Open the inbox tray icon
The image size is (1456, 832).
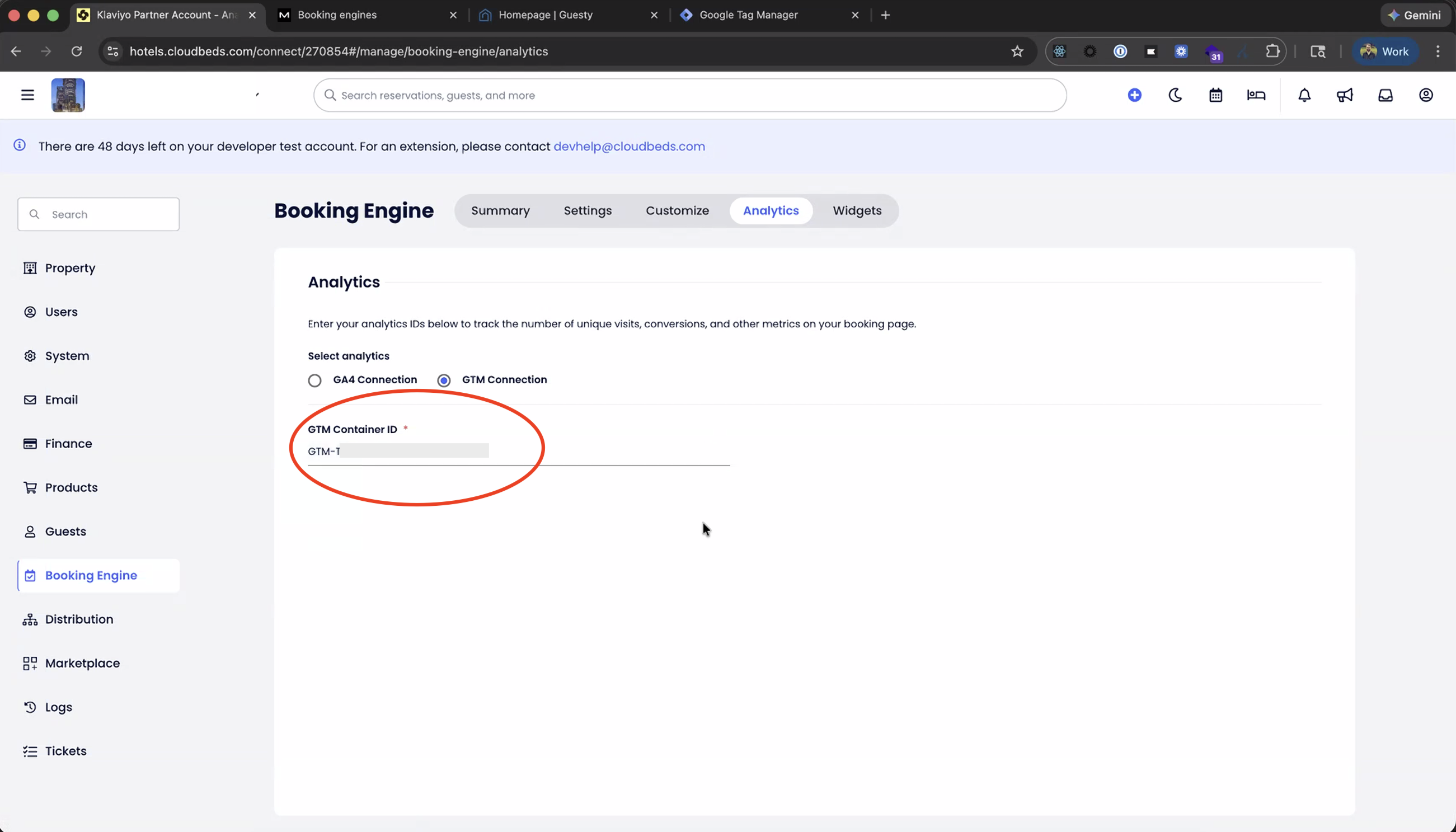coord(1385,95)
